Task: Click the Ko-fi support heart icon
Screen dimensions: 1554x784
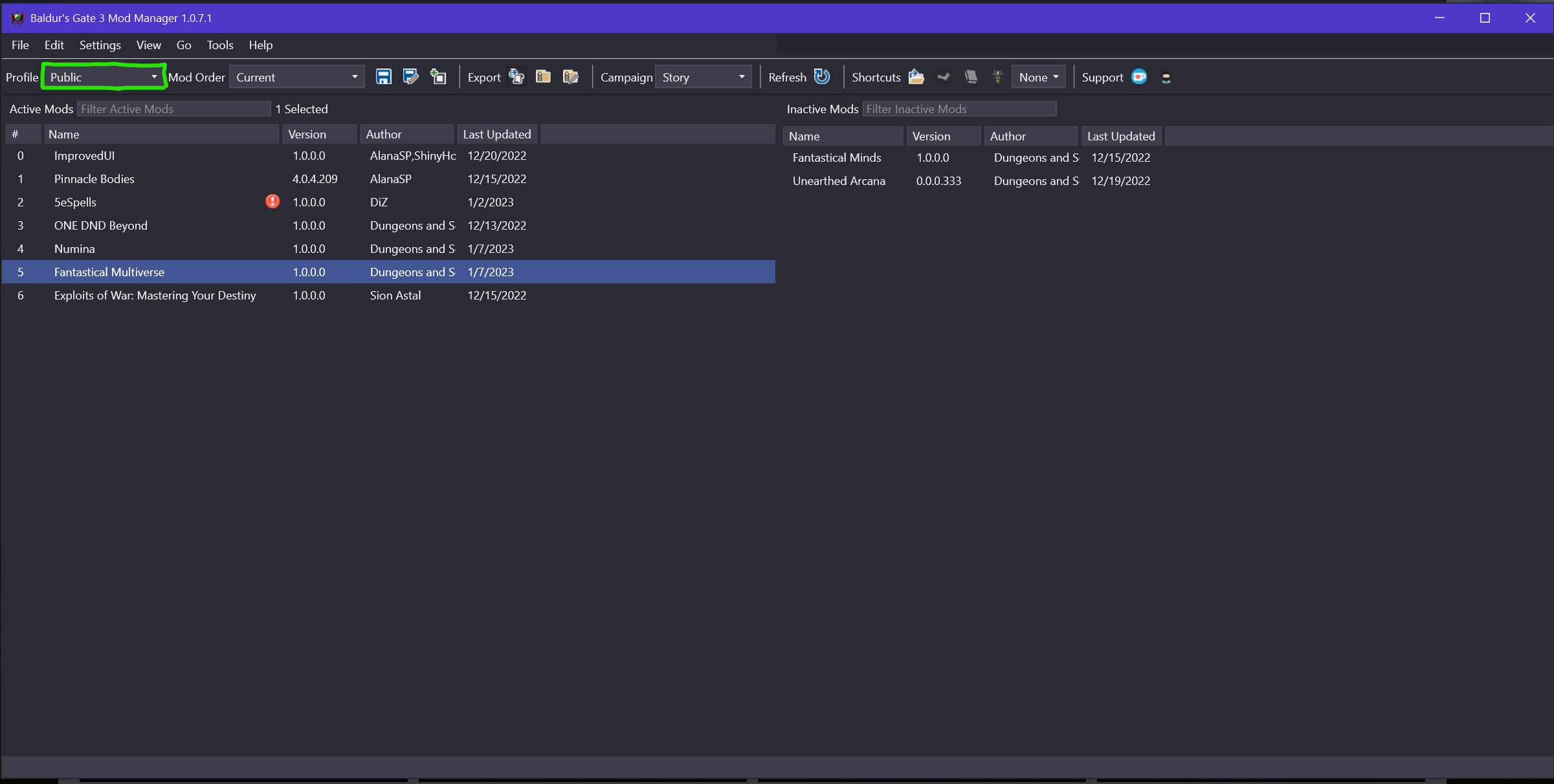Action: pyautogui.click(x=1139, y=77)
